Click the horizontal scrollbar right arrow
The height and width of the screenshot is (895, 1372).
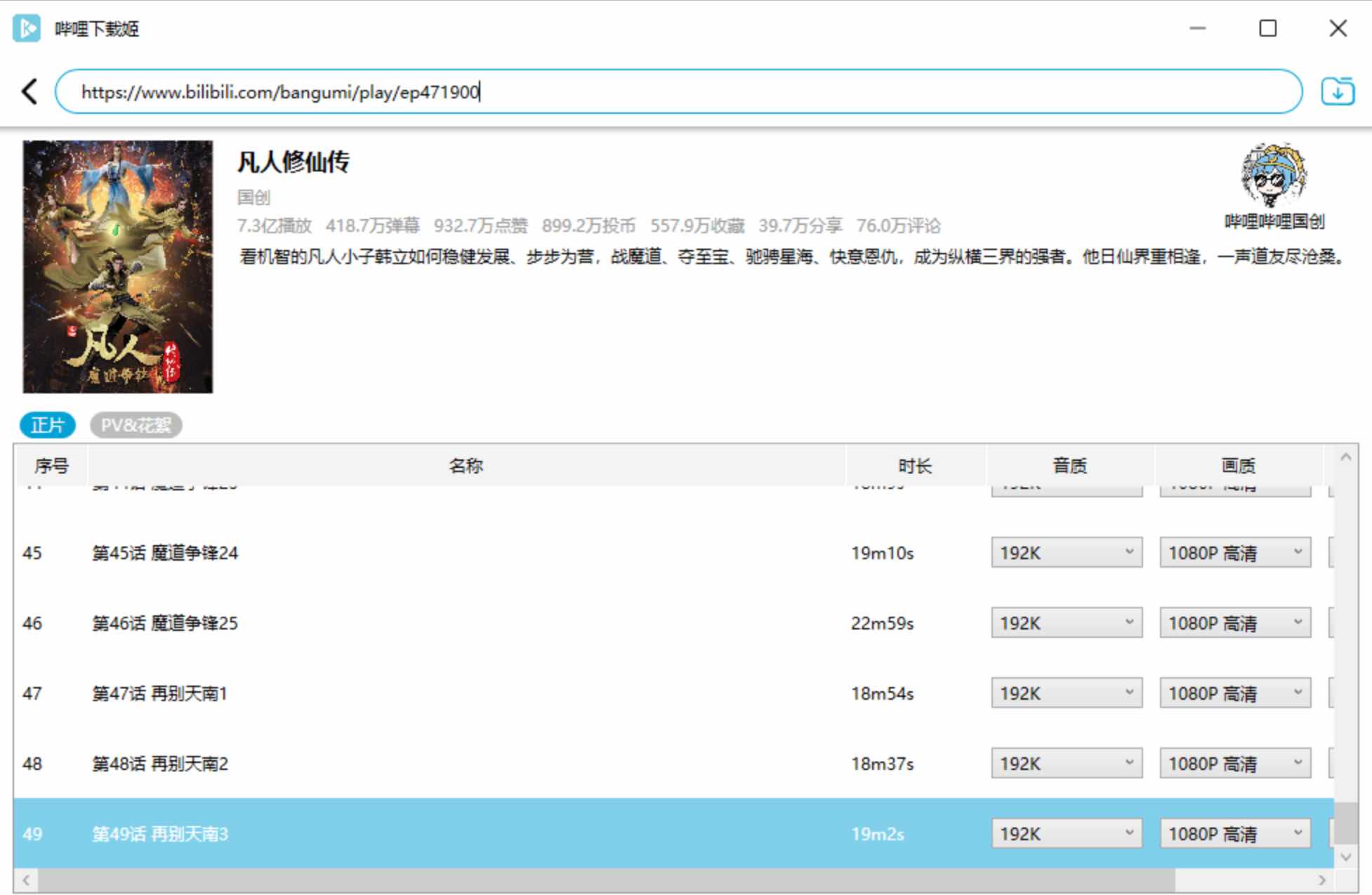(1322, 880)
